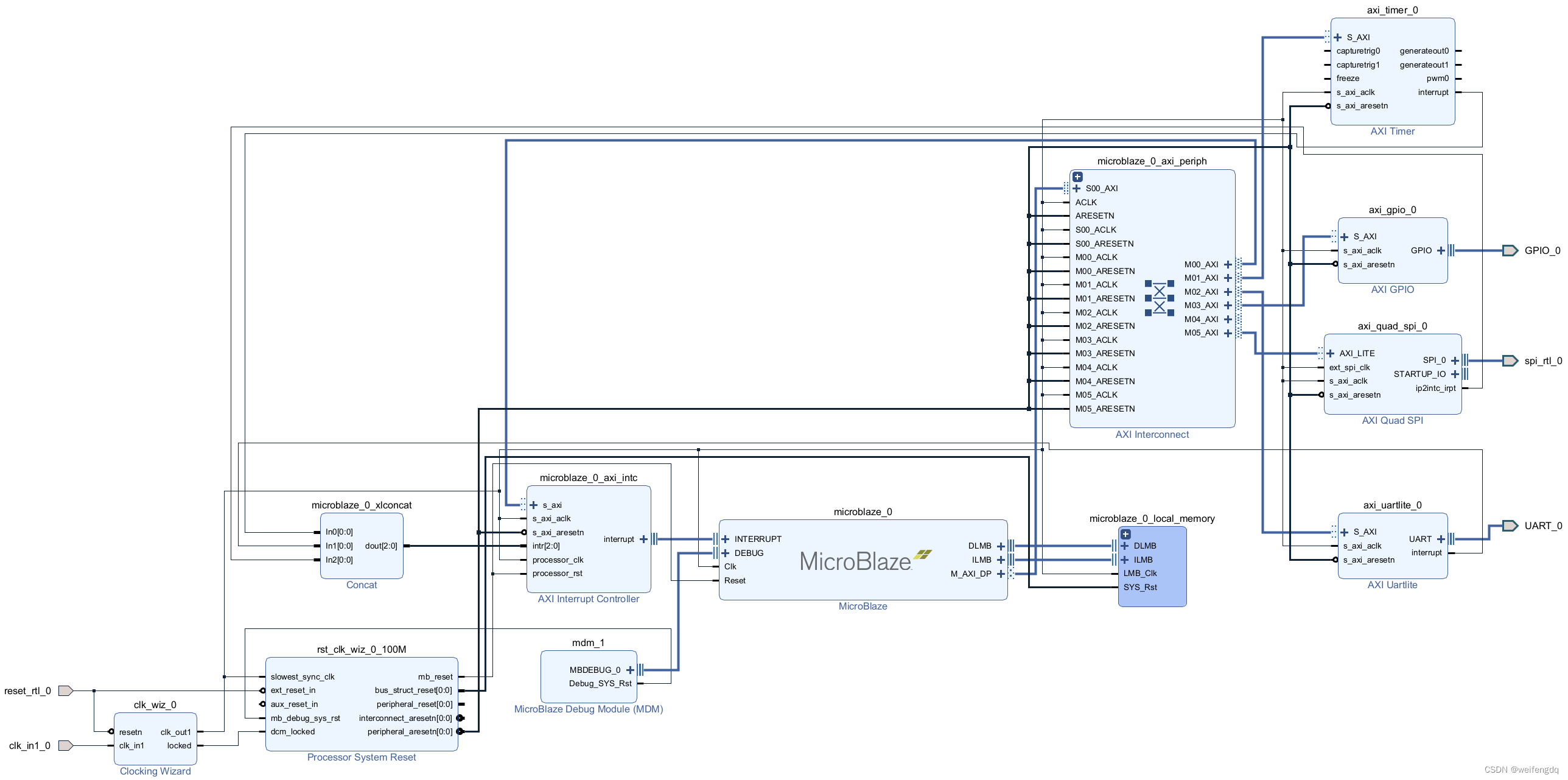Expand microblaze_0_local_memory hierarchy plus icon

(x=1125, y=534)
